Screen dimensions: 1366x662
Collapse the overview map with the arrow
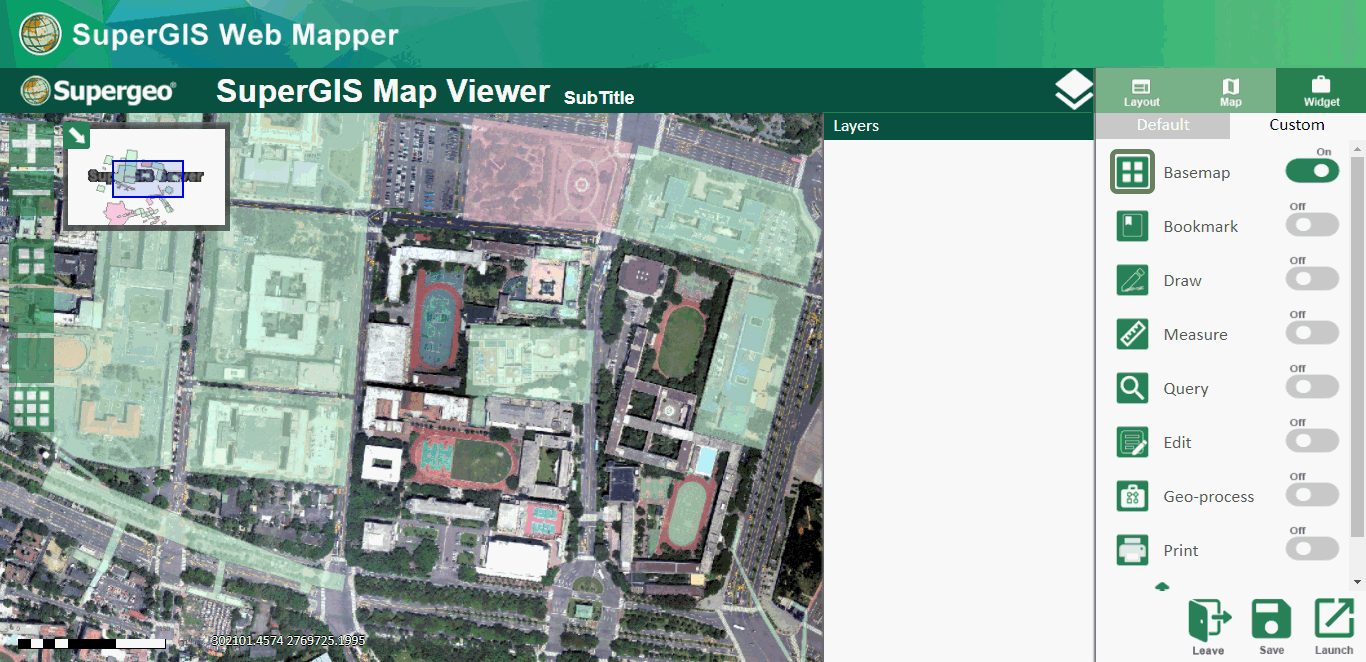click(x=77, y=136)
